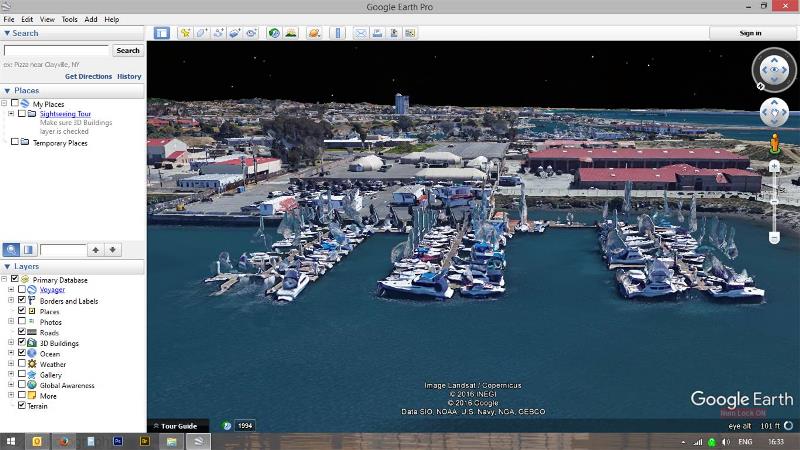Collapse the Layers panel header
800x450 pixels.
pyautogui.click(x=8, y=266)
